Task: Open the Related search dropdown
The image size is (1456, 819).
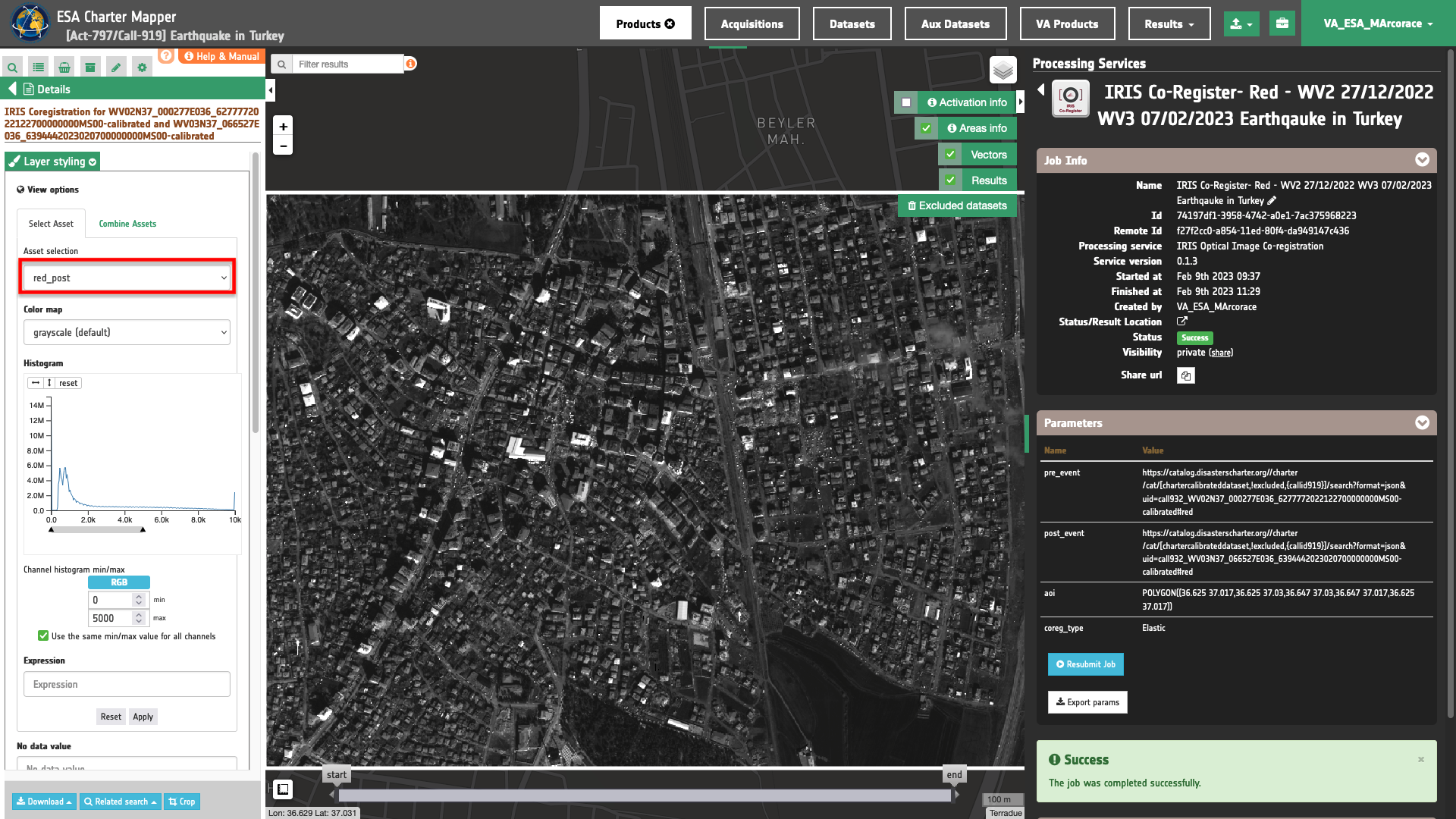Action: click(x=120, y=802)
